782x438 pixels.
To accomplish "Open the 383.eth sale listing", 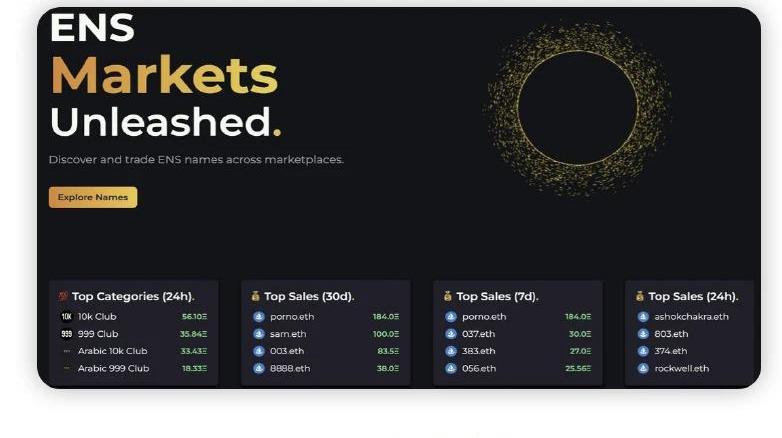I will [x=518, y=351].
